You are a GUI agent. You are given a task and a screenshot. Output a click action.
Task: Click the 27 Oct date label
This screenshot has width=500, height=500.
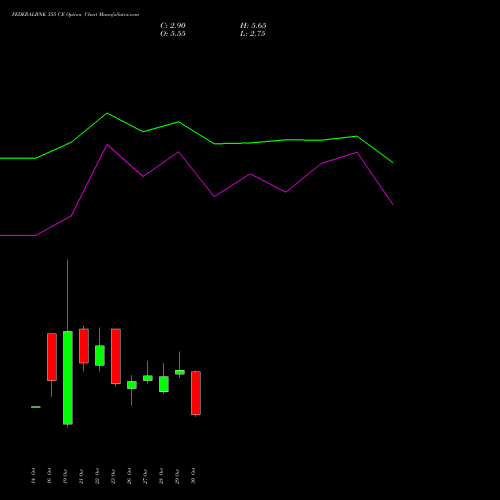tap(145, 476)
